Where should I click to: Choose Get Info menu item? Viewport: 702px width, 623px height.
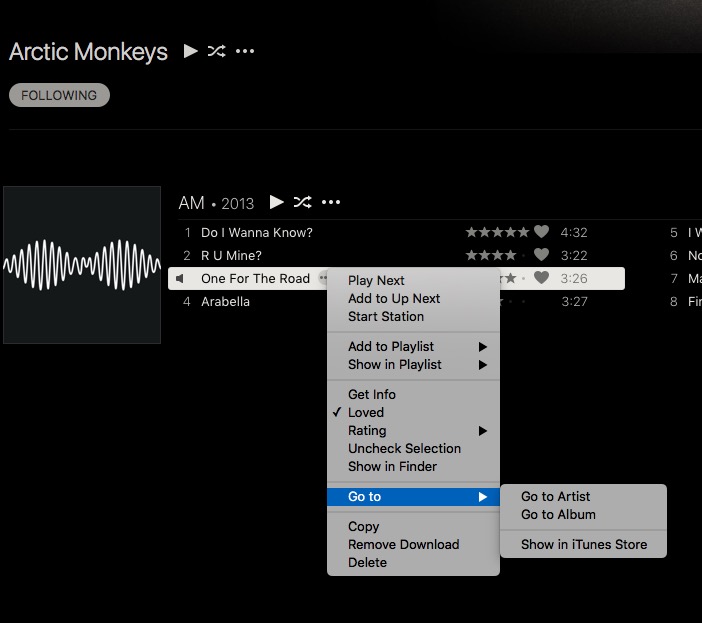click(413, 394)
